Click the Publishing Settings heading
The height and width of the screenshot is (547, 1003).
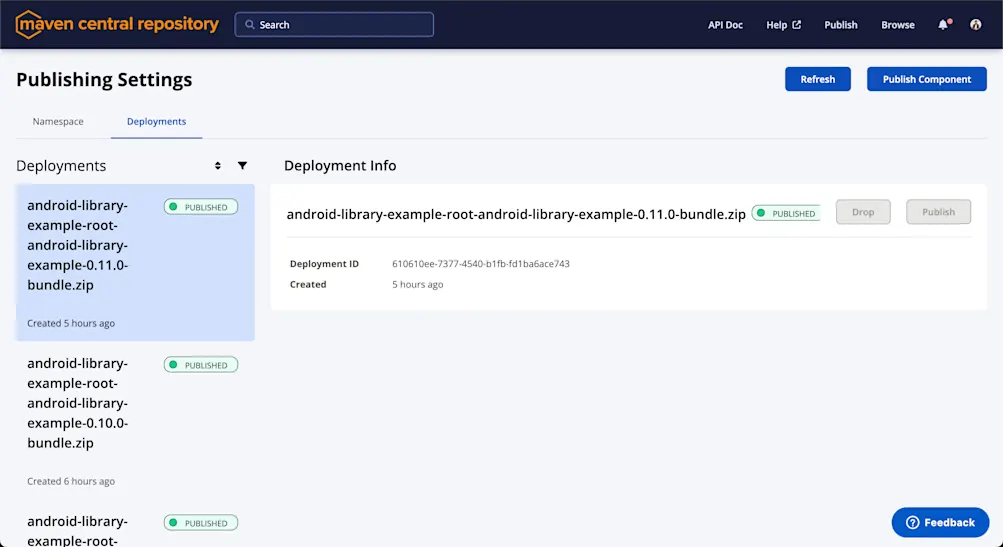pyautogui.click(x=104, y=79)
